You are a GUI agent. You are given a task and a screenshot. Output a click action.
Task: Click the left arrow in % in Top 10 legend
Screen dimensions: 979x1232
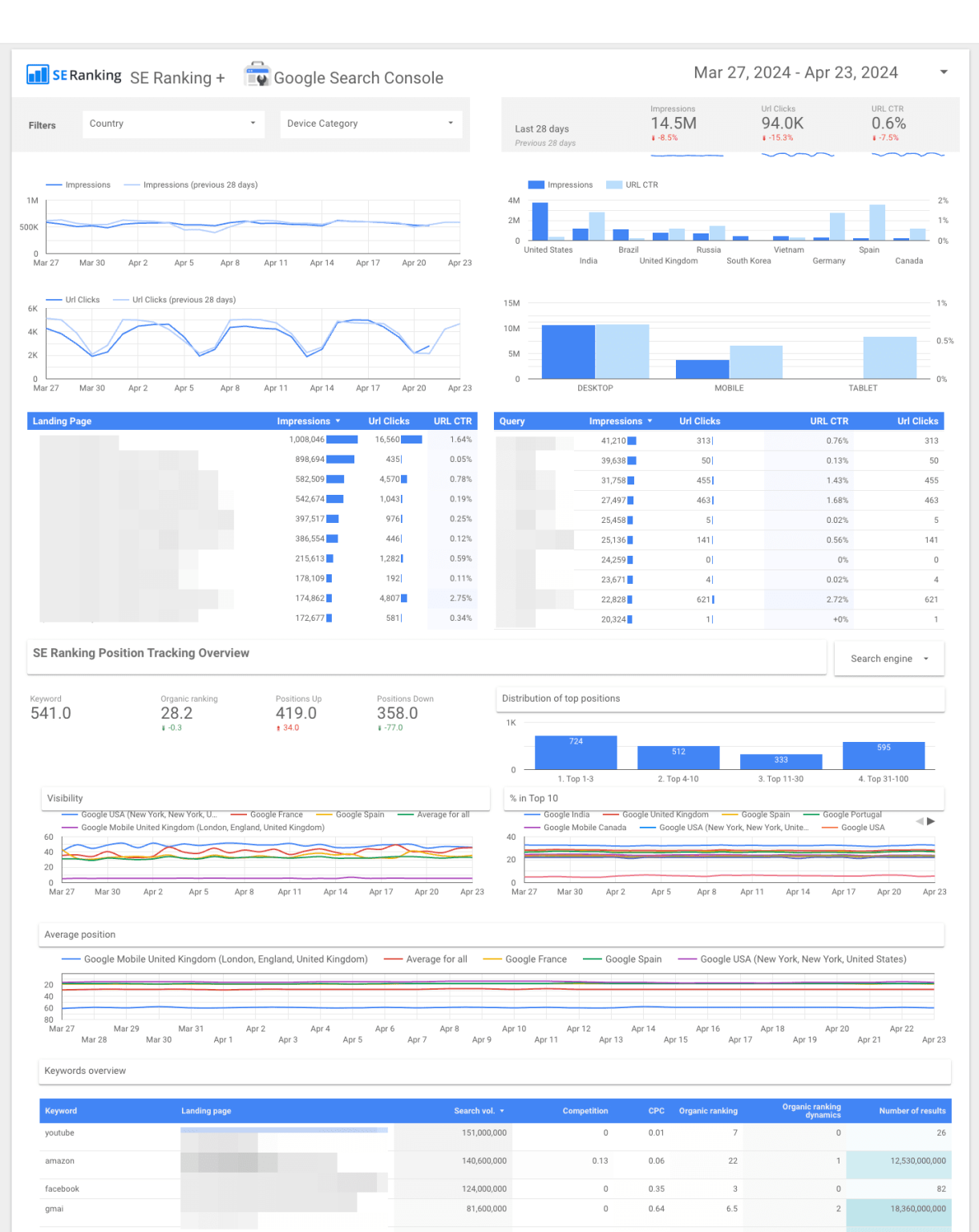tap(918, 821)
